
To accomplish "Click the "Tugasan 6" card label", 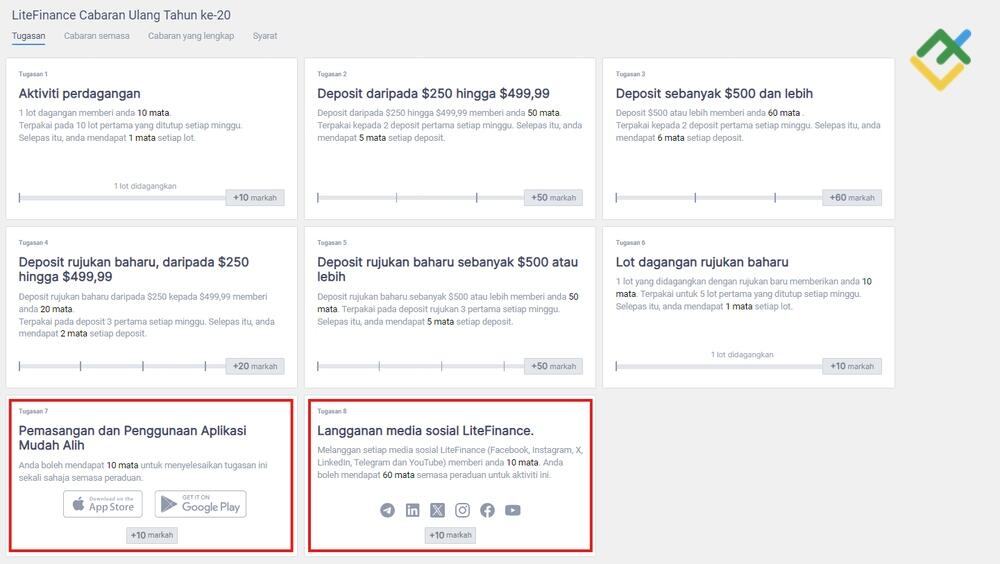I will click(x=630, y=242).
